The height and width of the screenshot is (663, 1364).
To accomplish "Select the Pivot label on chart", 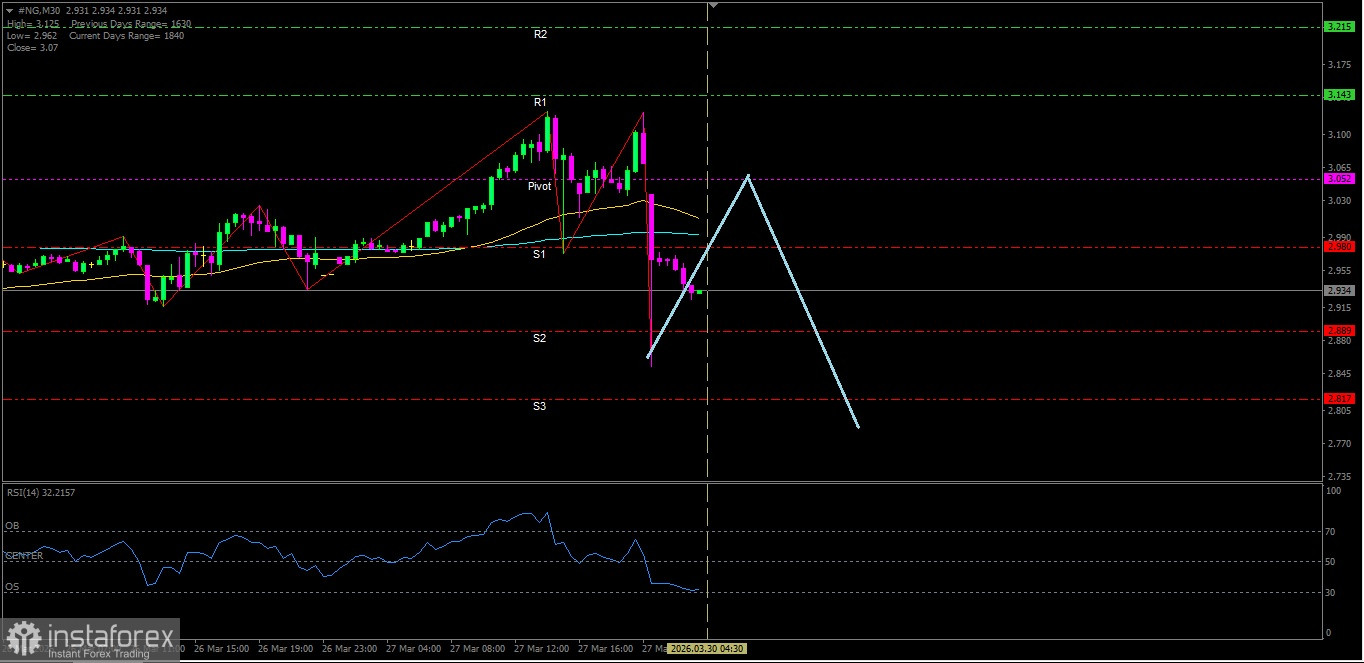I will tap(540, 186).
